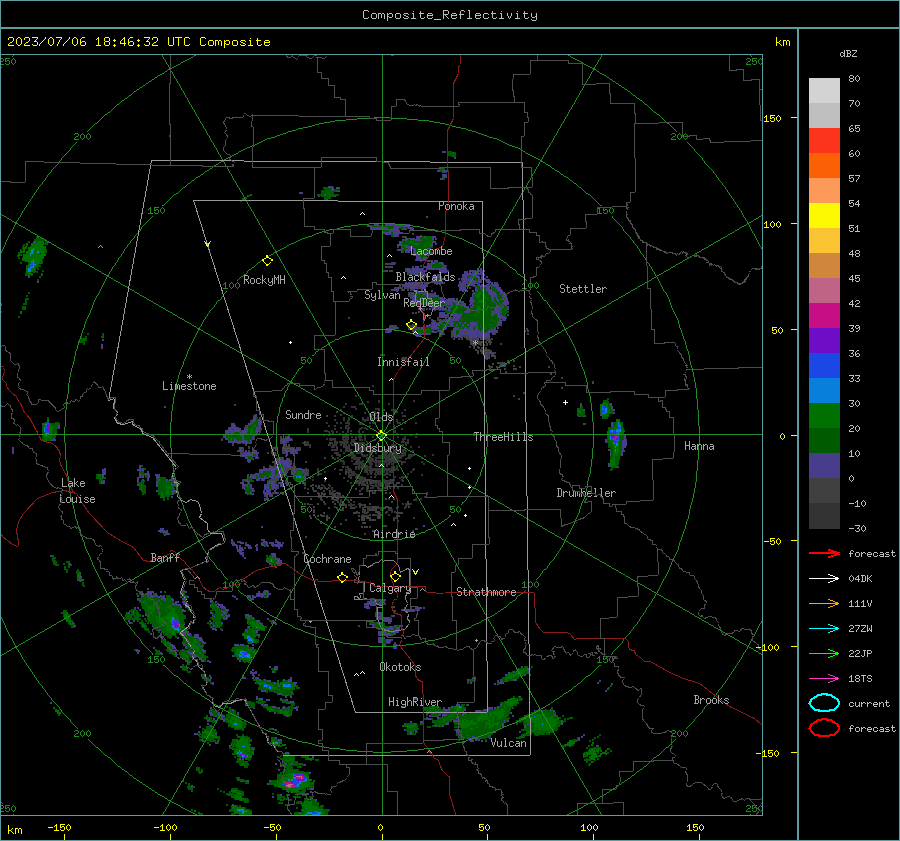Click the dBZ legend heading

tap(848, 53)
